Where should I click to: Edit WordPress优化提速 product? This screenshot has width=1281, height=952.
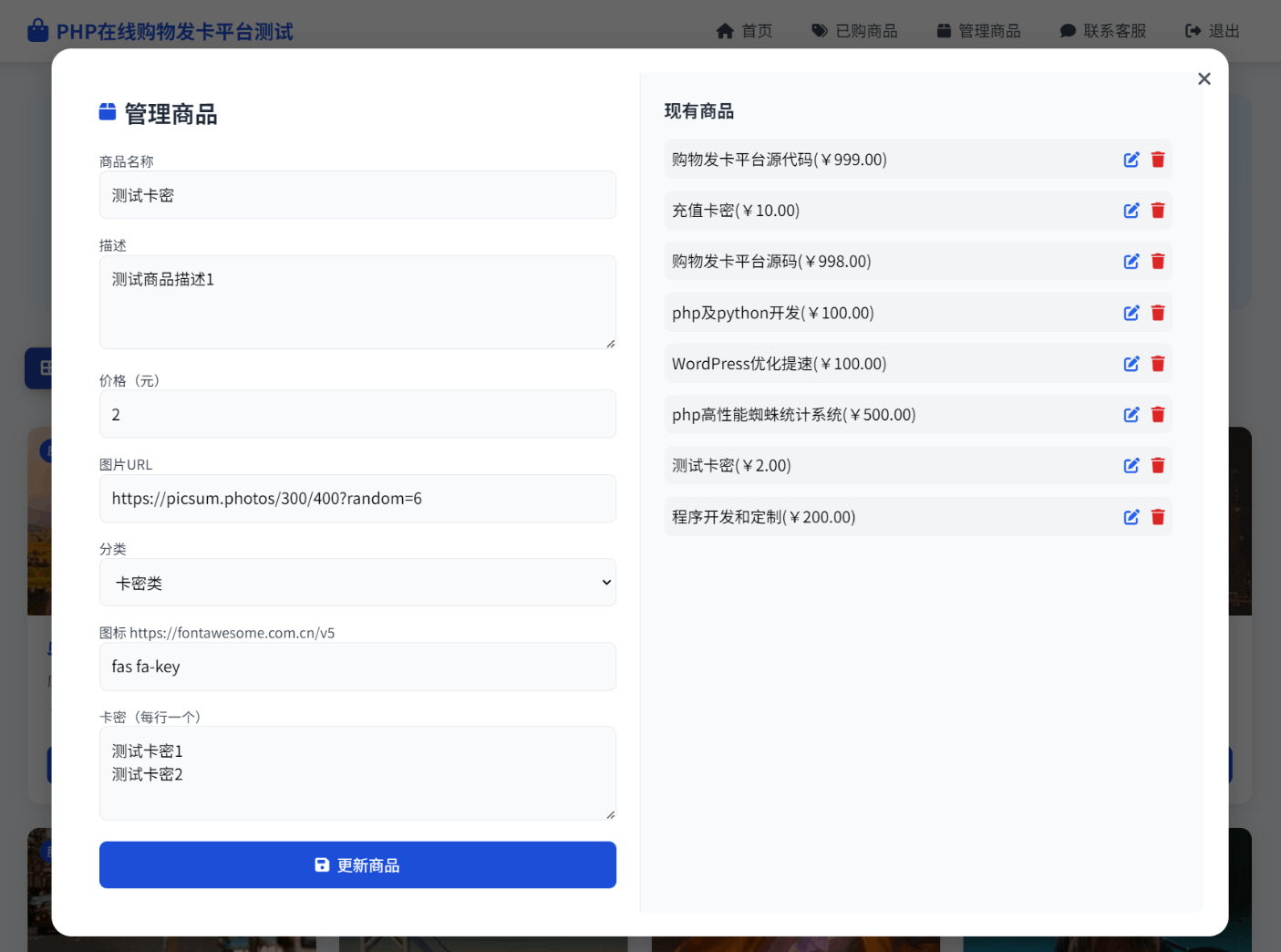tap(1131, 364)
